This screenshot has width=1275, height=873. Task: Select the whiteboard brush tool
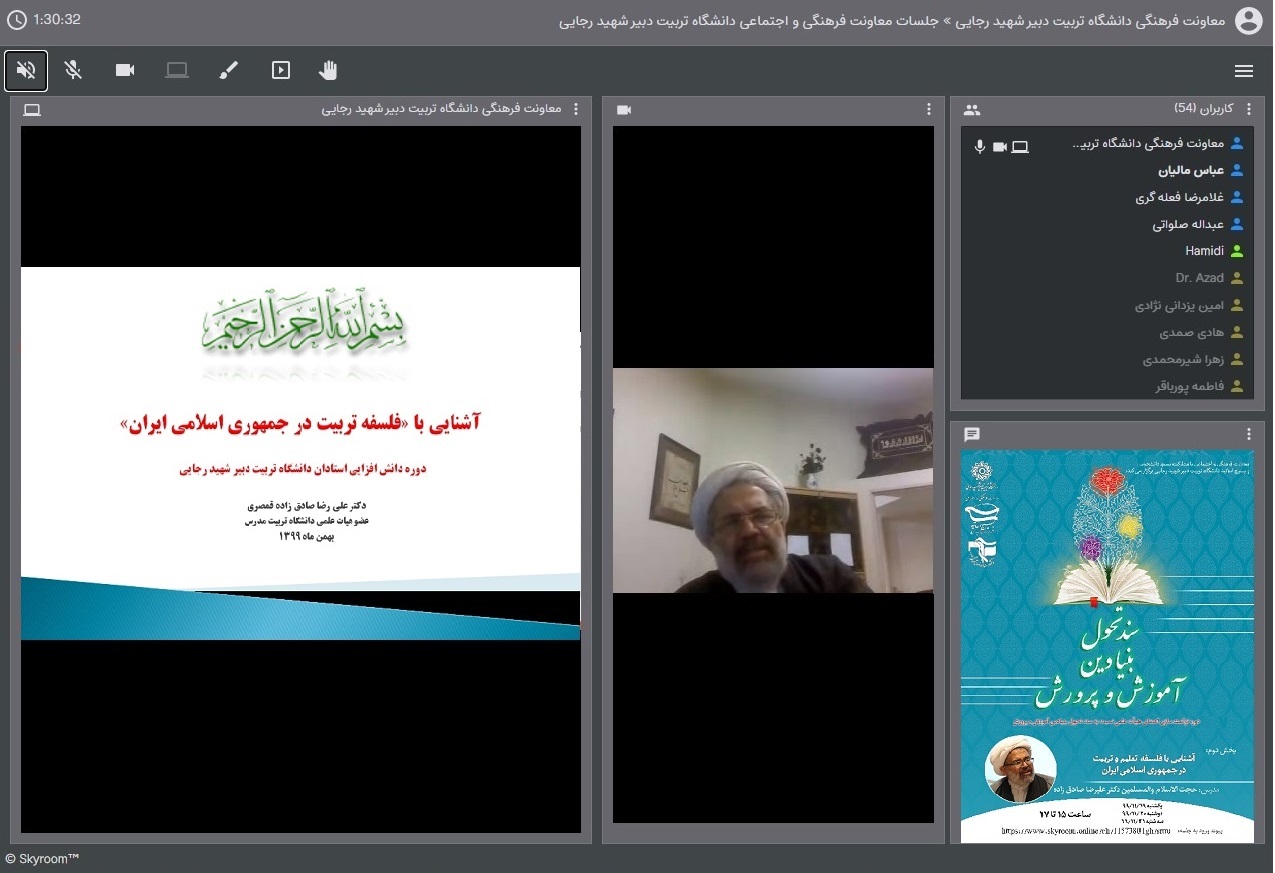tap(229, 70)
